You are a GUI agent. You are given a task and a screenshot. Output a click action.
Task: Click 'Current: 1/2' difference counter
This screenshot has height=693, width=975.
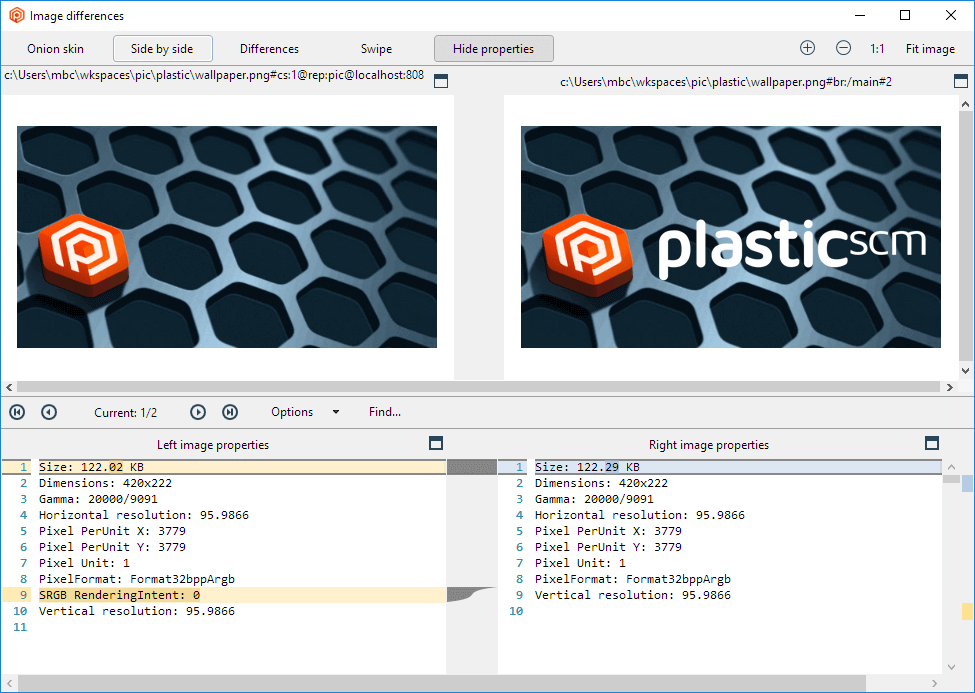(x=126, y=412)
